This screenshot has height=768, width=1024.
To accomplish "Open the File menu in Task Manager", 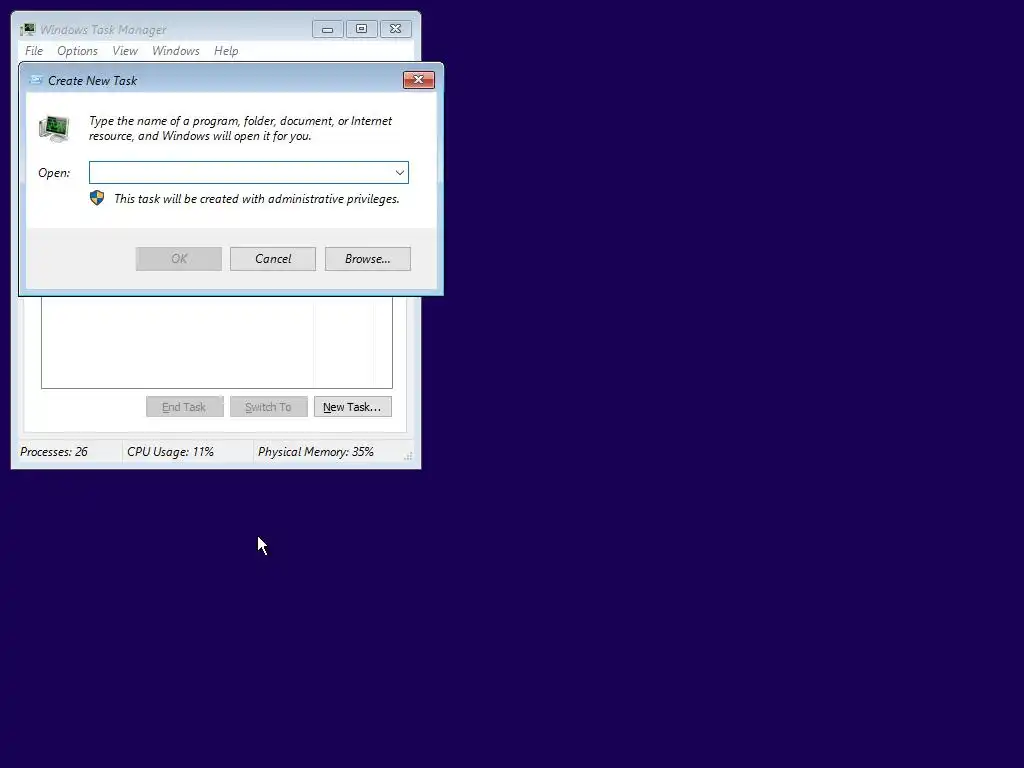I will (x=34, y=51).
